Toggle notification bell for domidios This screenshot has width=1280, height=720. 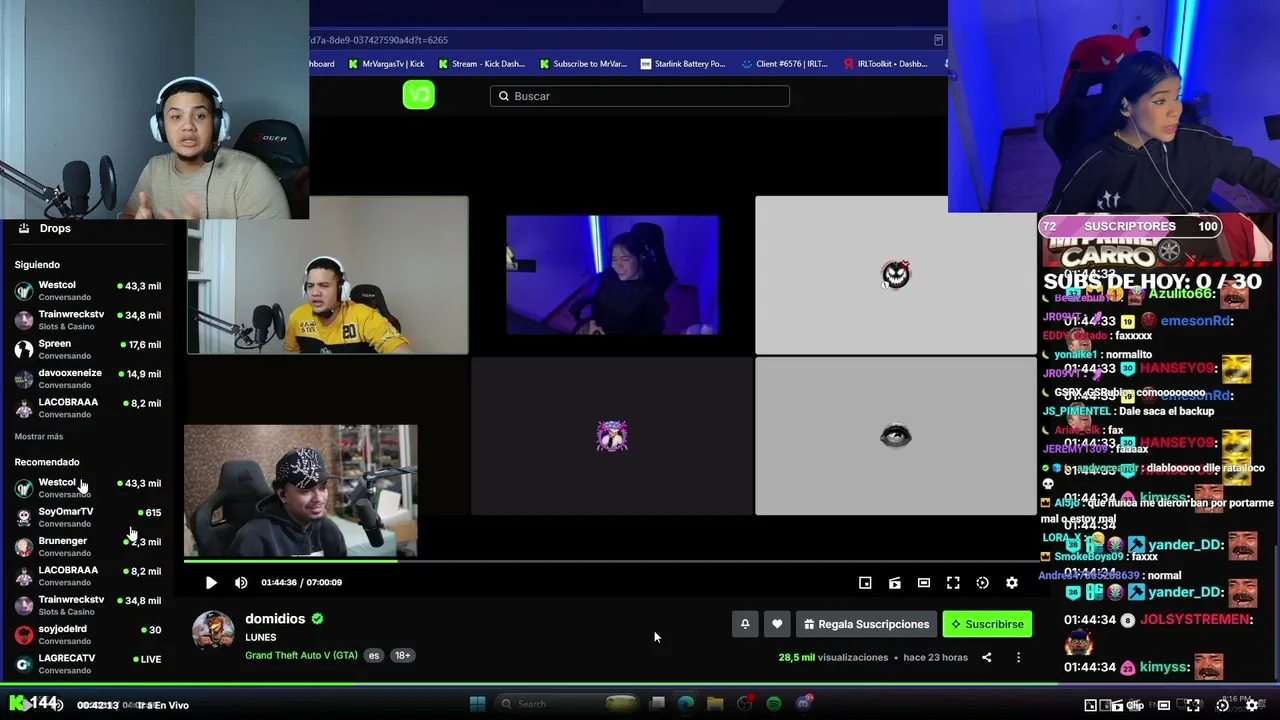coord(745,624)
